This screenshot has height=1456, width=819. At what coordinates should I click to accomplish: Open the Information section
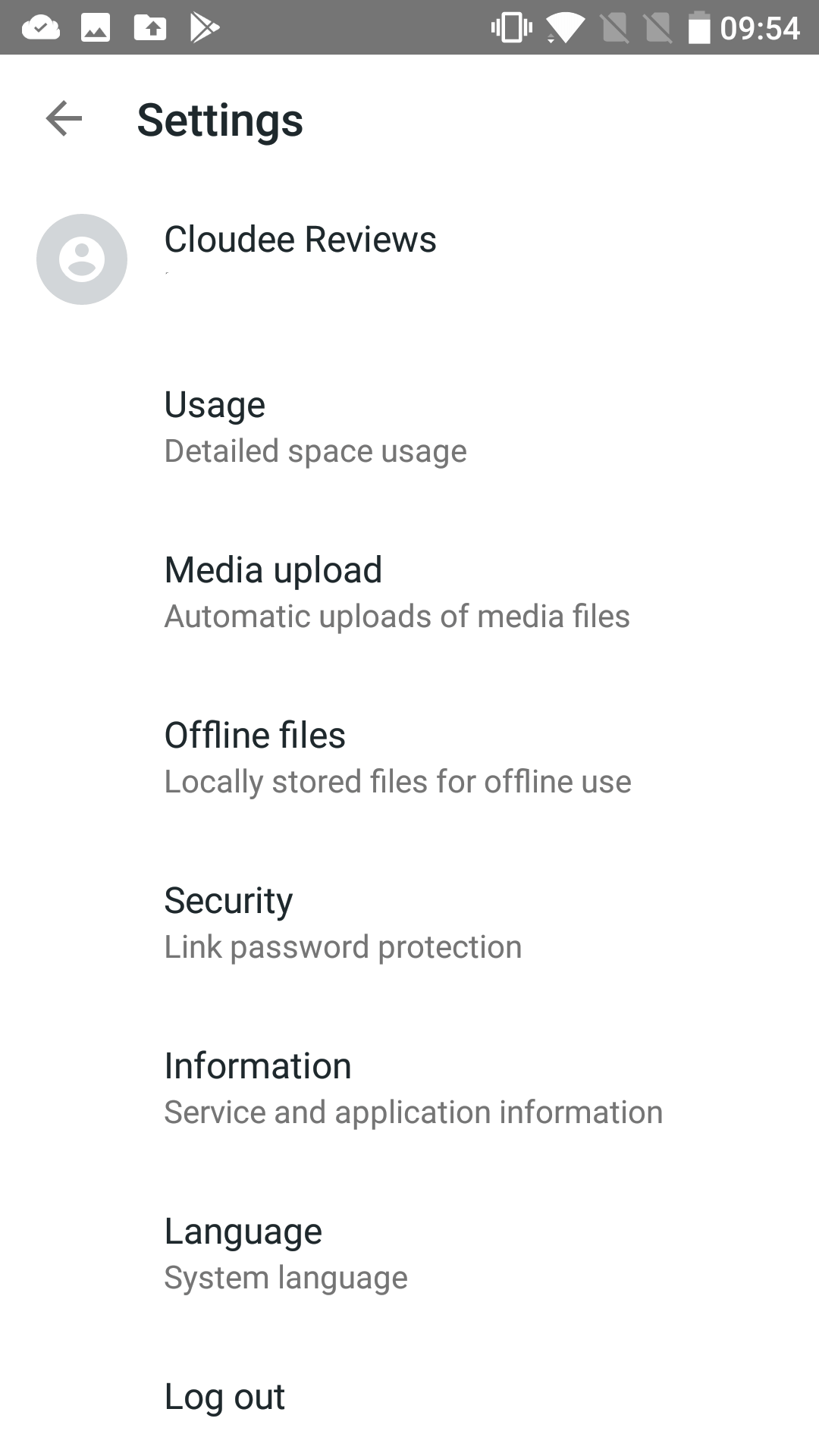coord(258,1065)
